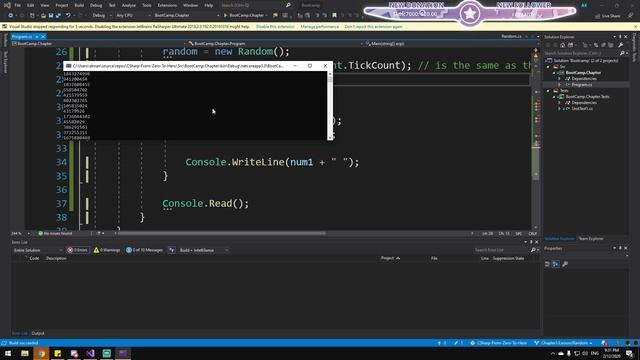Close the Program.cs tab
This screenshot has height=360, width=640.
pos(43,37)
